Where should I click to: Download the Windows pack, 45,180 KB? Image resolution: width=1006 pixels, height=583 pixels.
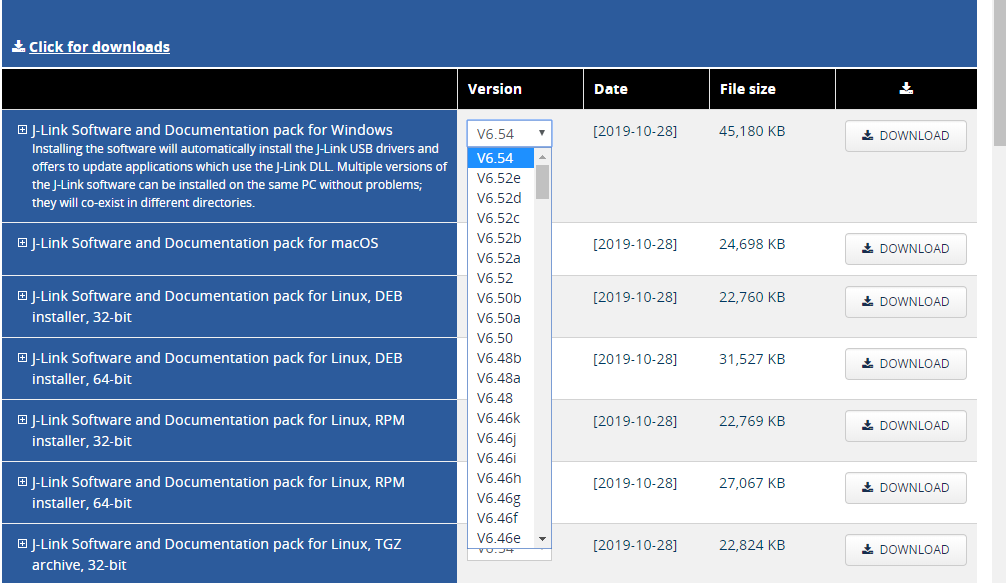905,136
